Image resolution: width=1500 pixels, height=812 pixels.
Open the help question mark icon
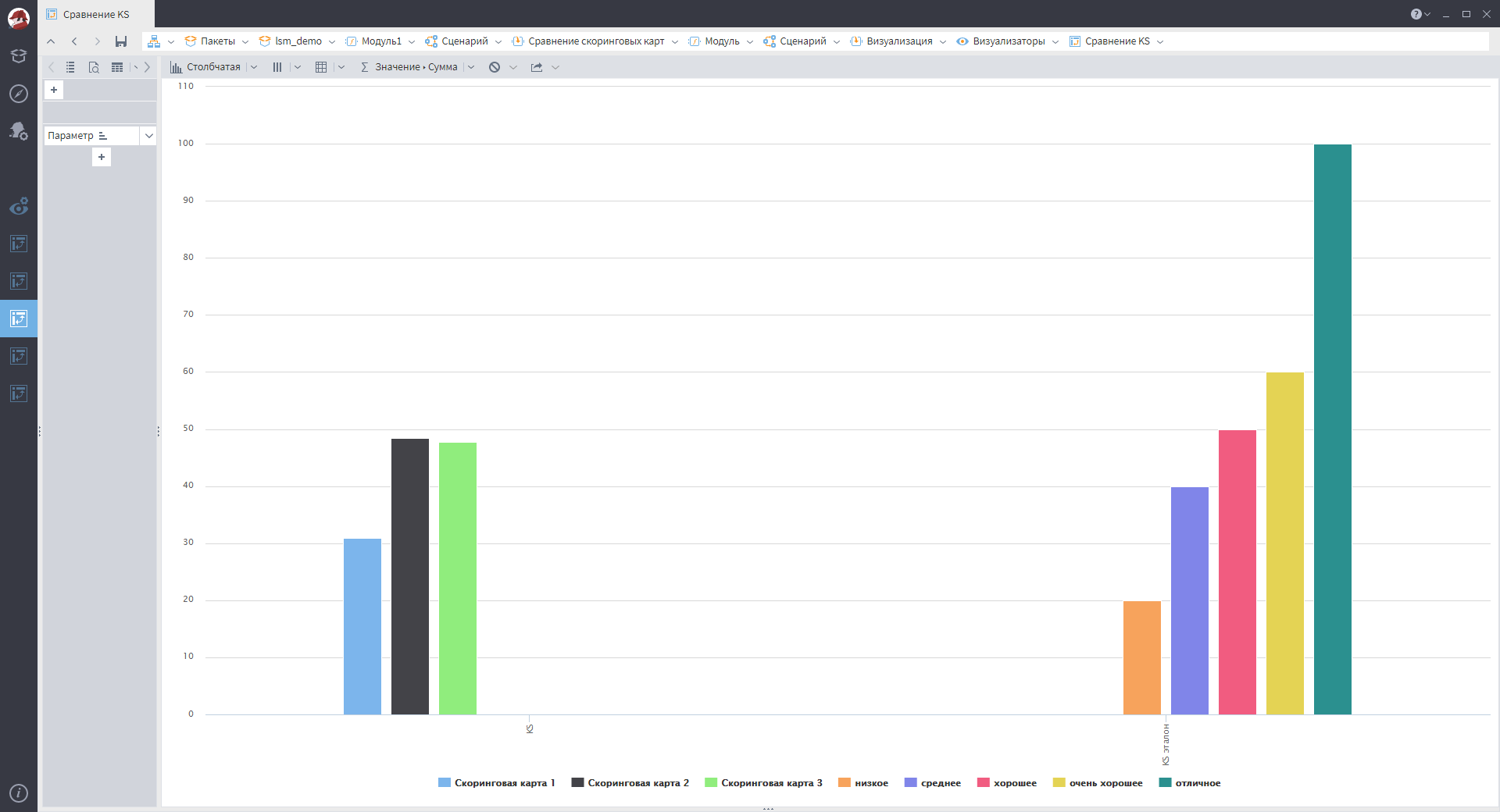(1416, 14)
